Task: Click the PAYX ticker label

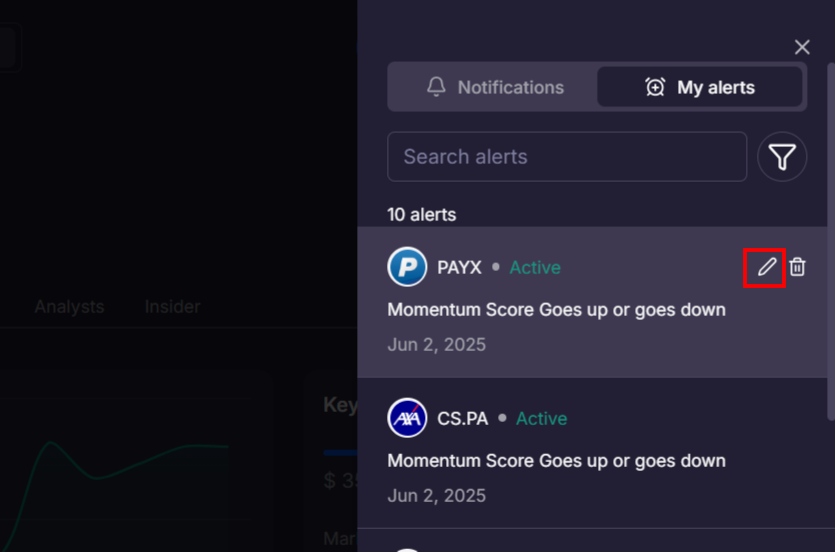Action: tap(459, 268)
